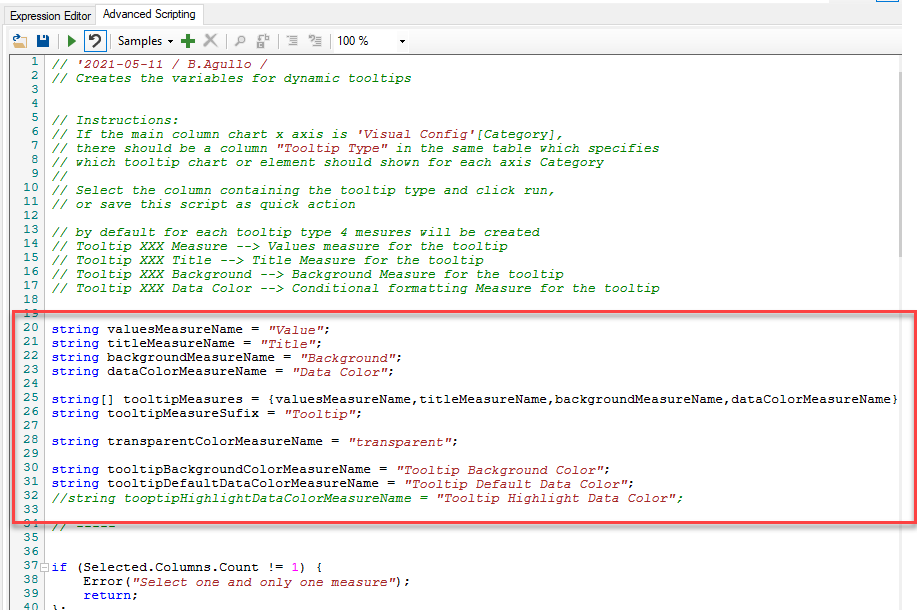
Task: Select the Advanced Scripting tab
Action: [x=149, y=14]
